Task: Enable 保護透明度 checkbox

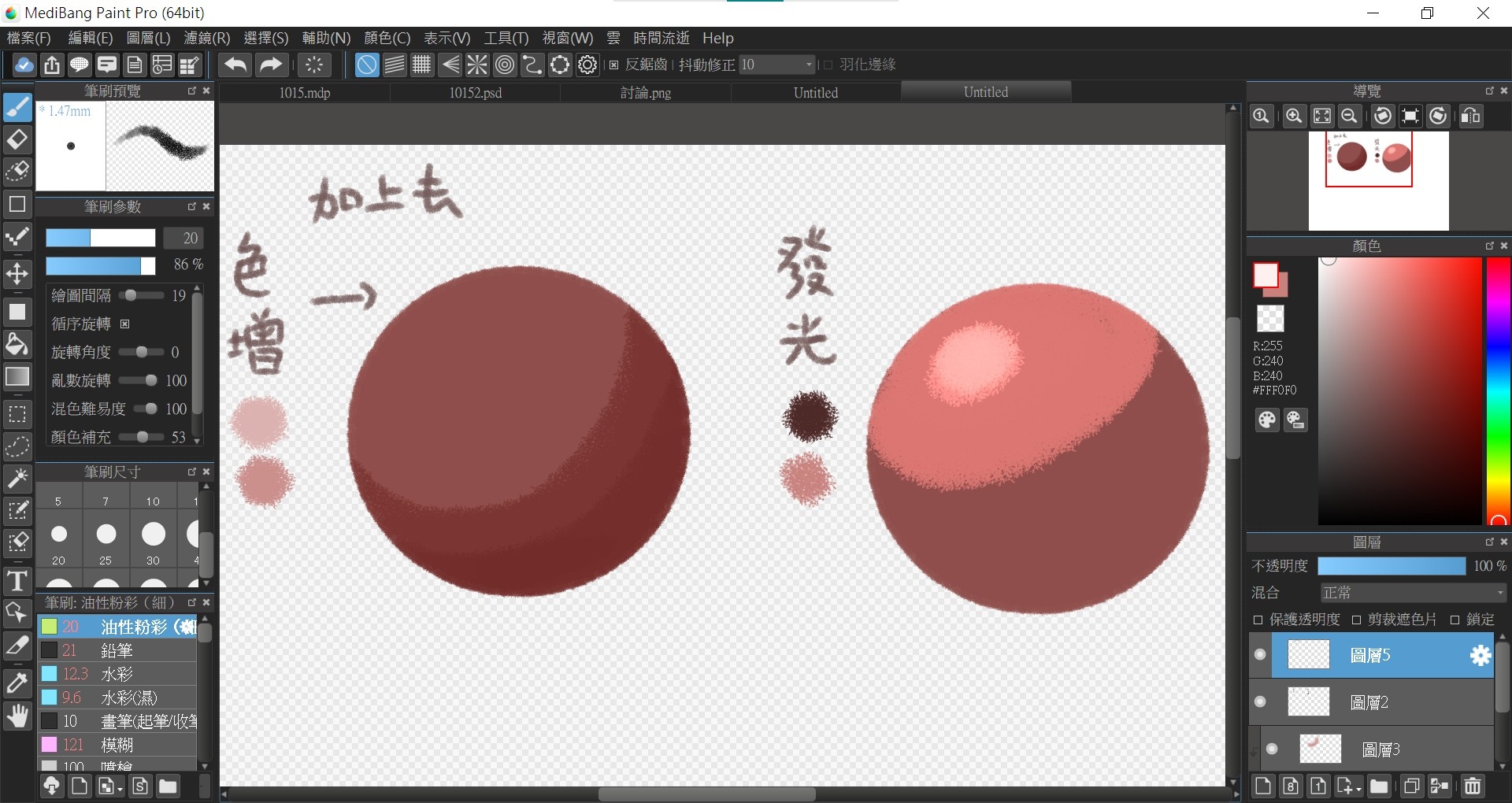Action: pyautogui.click(x=1258, y=620)
